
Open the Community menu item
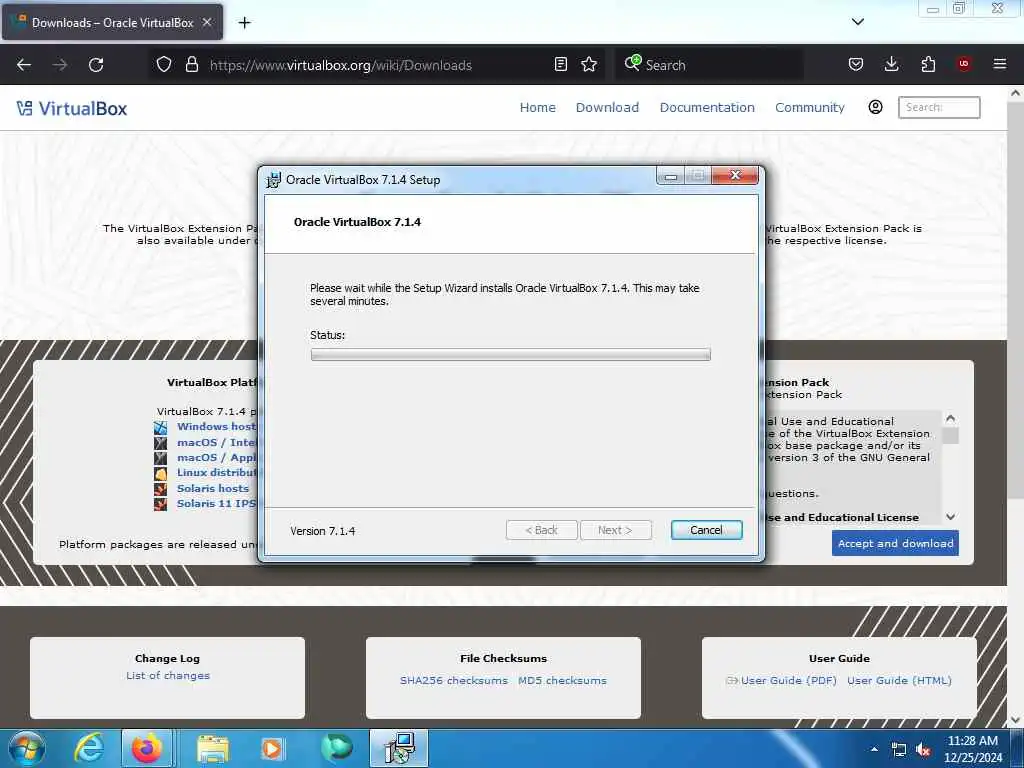(x=810, y=108)
